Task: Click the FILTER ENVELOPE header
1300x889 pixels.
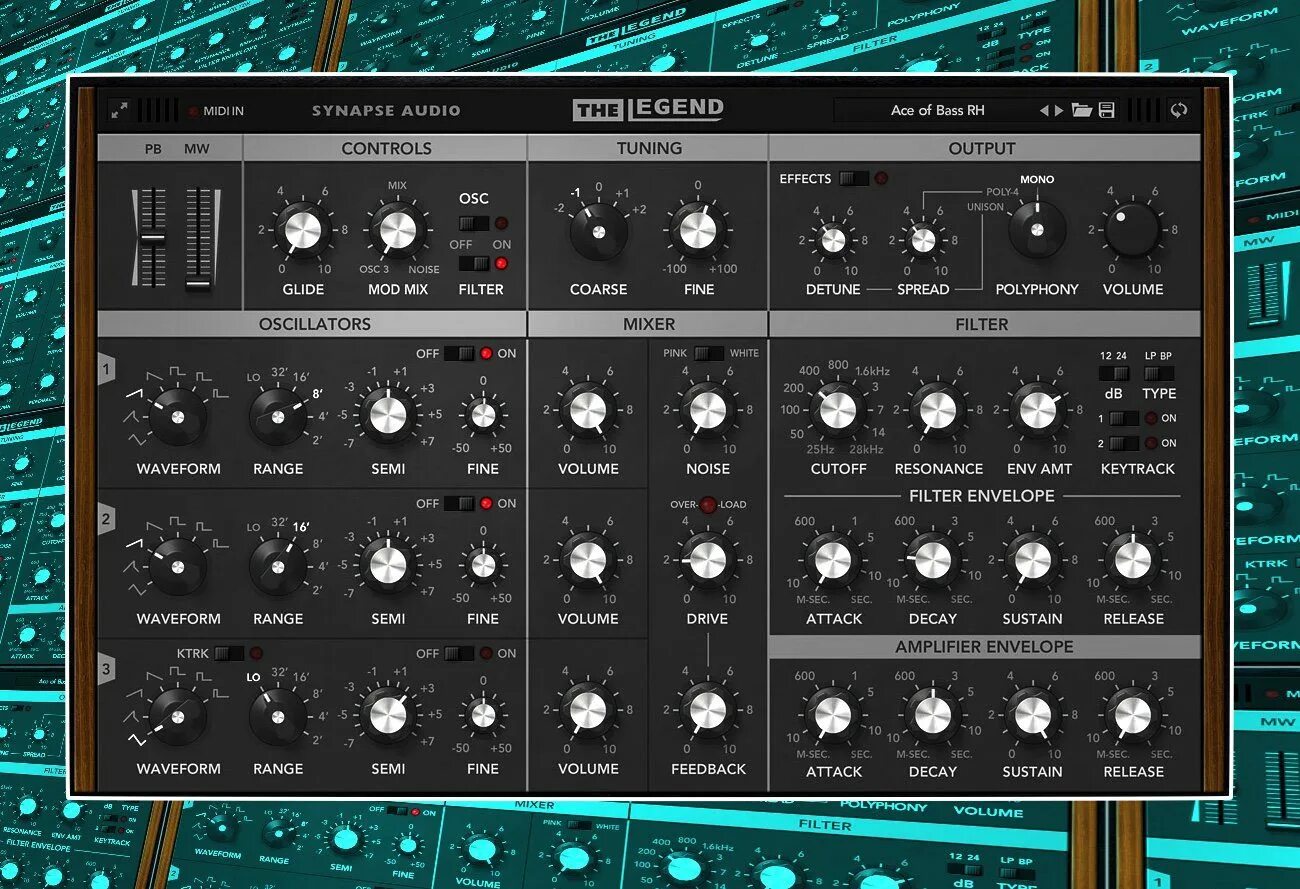Action: tap(983, 495)
